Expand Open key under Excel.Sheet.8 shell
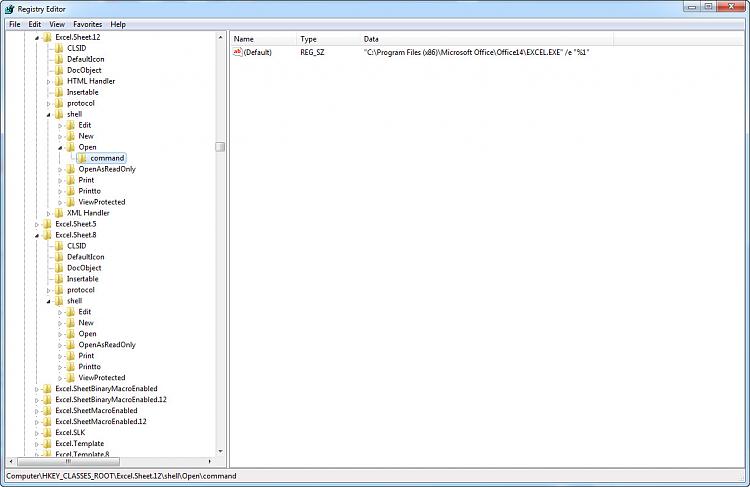Image resolution: width=750 pixels, height=487 pixels. click(60, 334)
